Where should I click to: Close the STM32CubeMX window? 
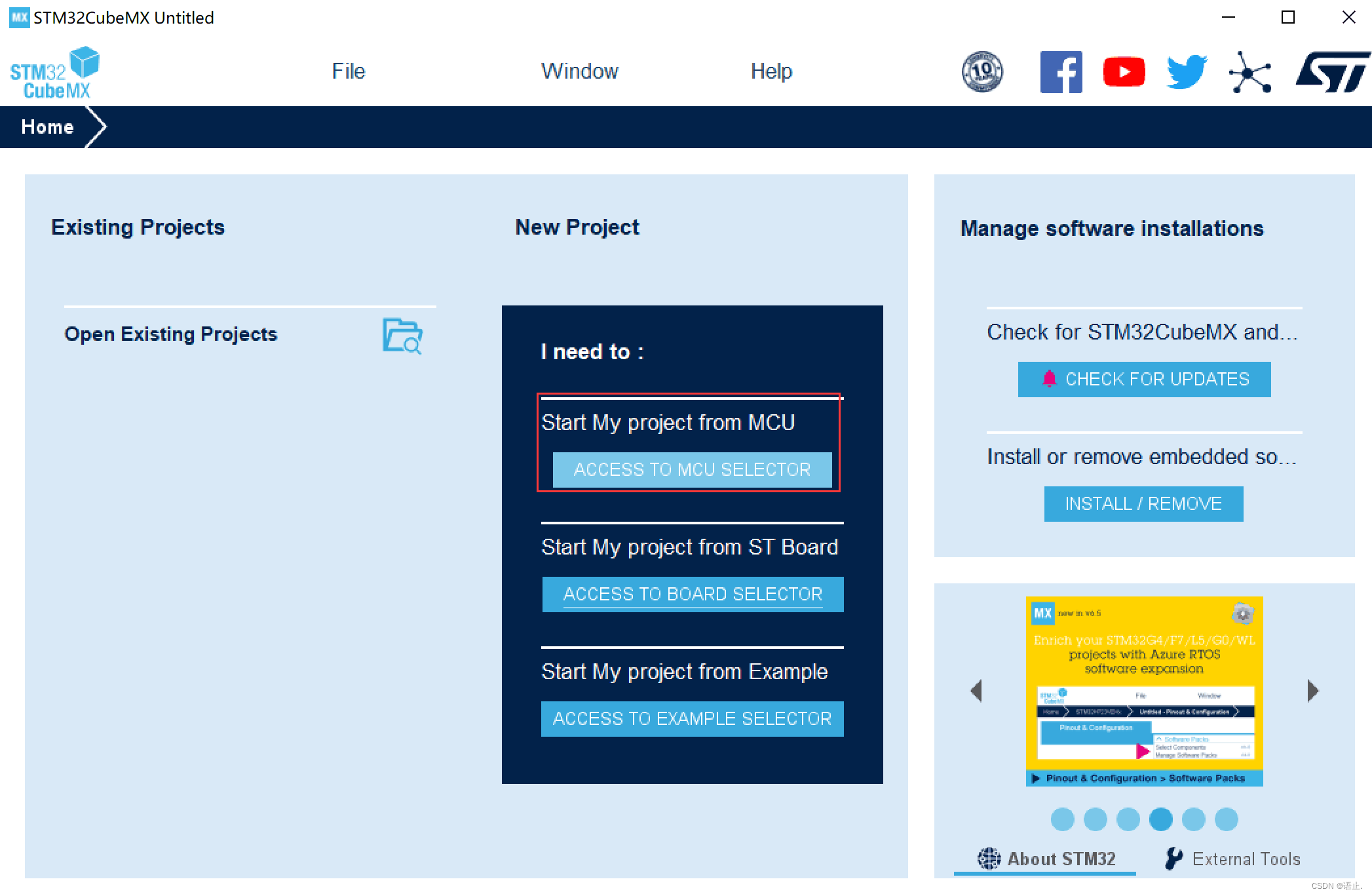pos(1348,18)
